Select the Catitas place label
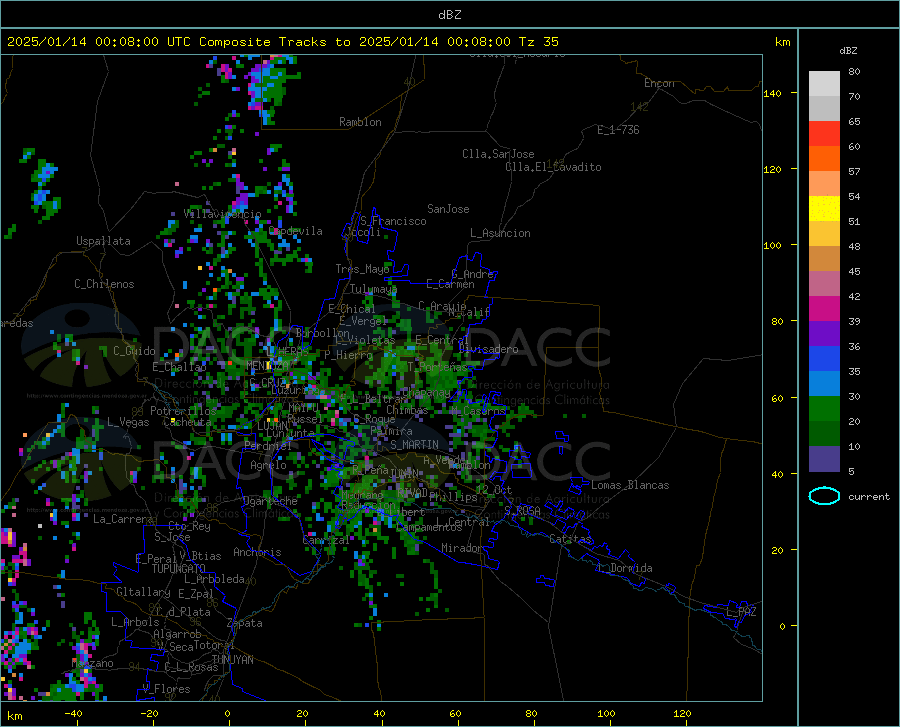900x727 pixels. [571, 539]
